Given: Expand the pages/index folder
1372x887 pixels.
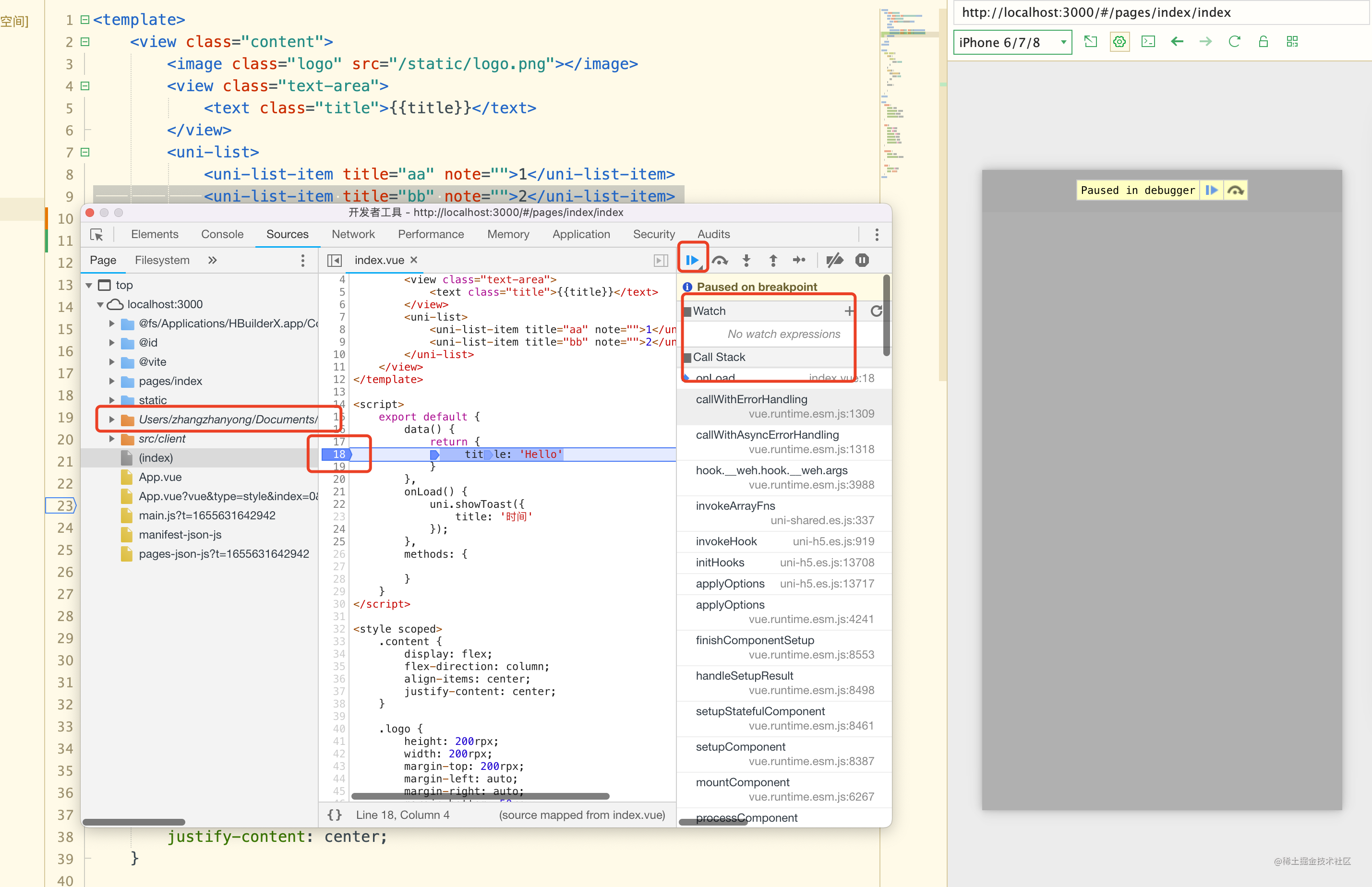Looking at the screenshot, I should (x=112, y=381).
